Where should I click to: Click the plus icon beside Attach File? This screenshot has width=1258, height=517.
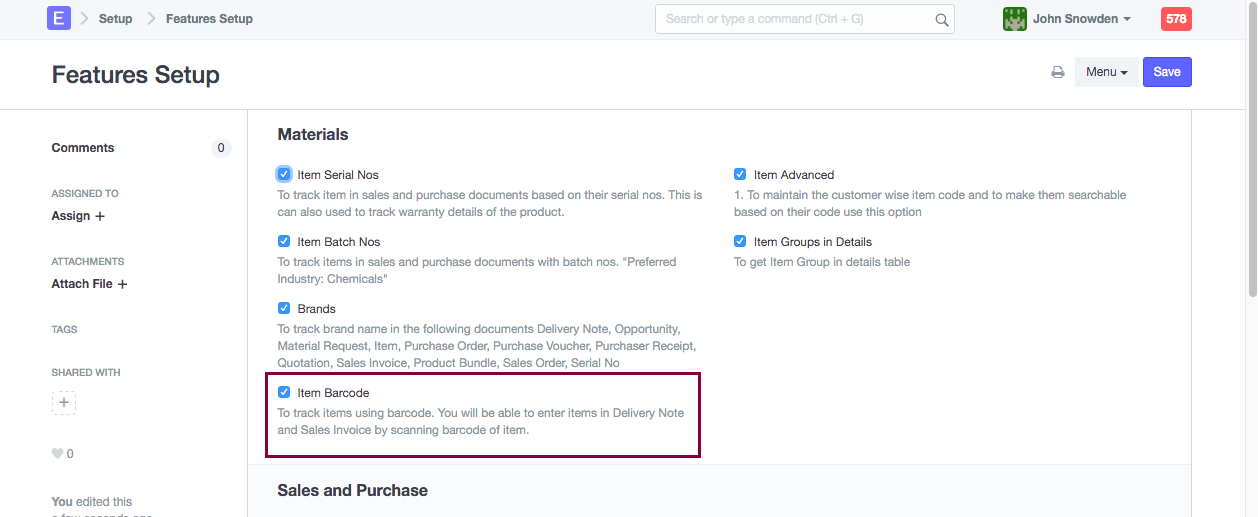point(122,284)
